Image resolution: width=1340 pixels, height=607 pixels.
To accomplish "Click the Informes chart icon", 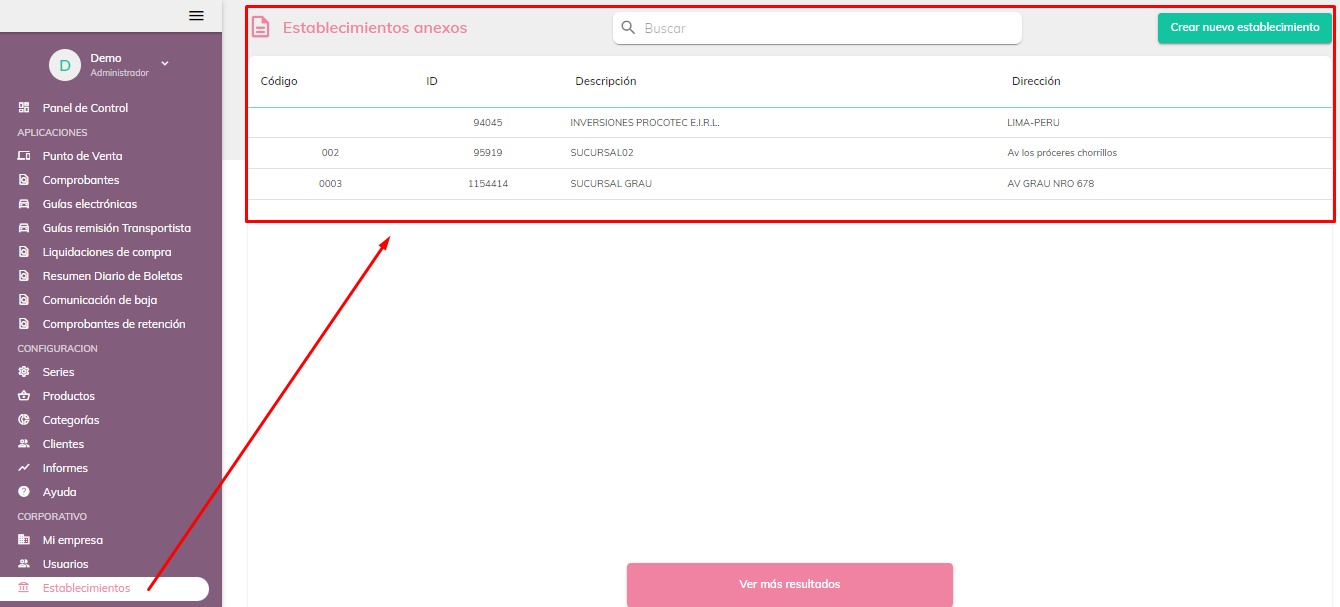I will [24, 468].
